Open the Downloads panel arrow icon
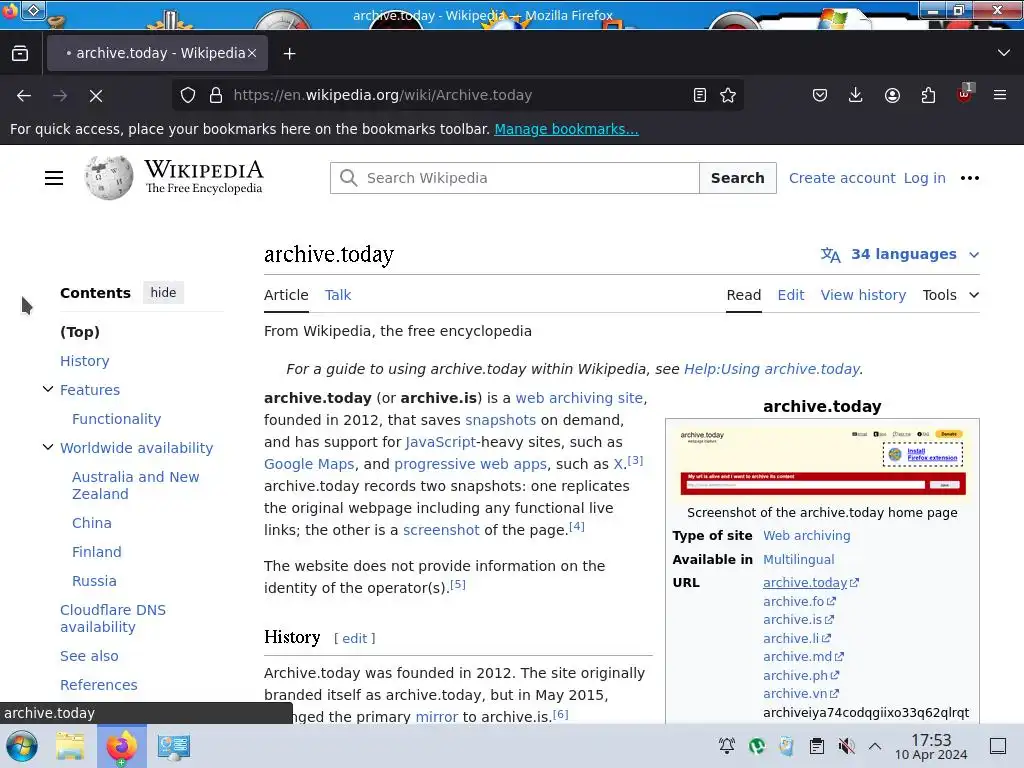 pos(856,95)
